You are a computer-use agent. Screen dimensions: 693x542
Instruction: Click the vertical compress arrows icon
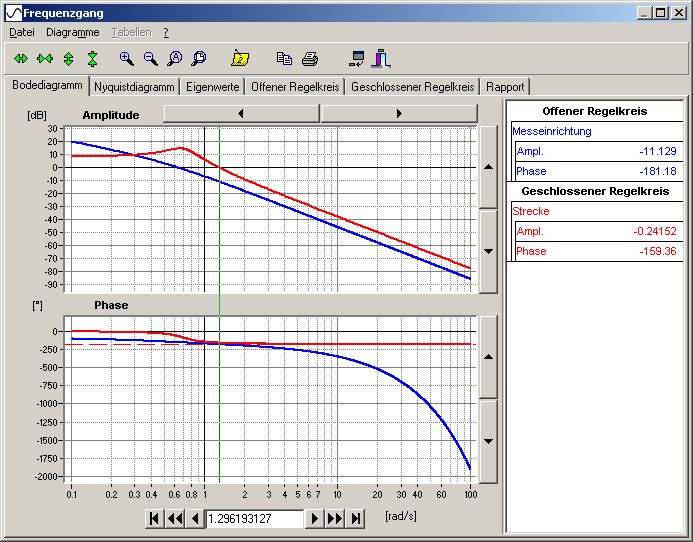coord(92,58)
